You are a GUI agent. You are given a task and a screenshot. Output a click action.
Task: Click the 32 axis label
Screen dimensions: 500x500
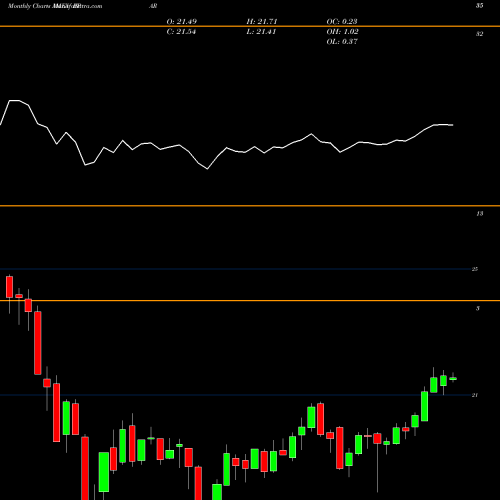point(479,34)
